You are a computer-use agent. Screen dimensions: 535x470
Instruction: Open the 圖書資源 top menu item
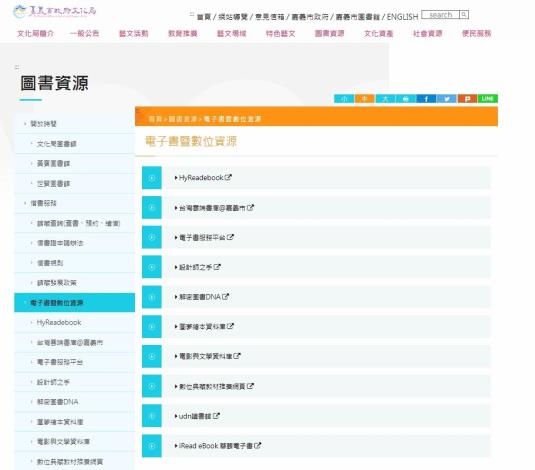point(330,33)
